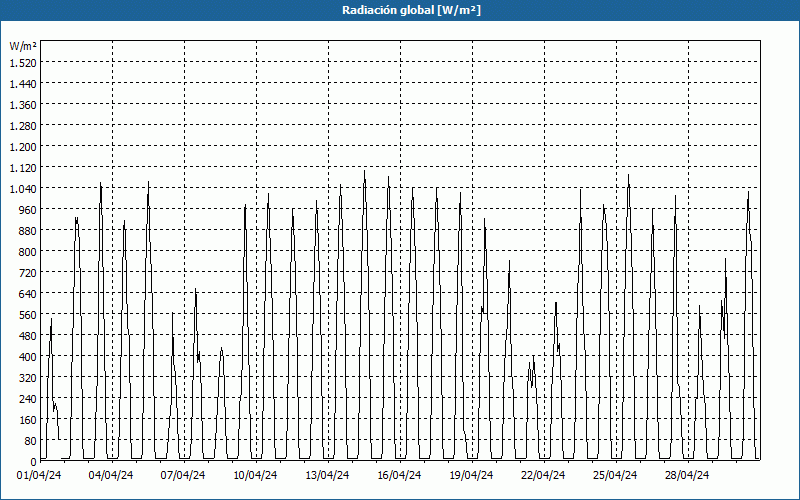Click the W/m² unit label on the axis
This screenshot has height=500, width=800.
23,46
